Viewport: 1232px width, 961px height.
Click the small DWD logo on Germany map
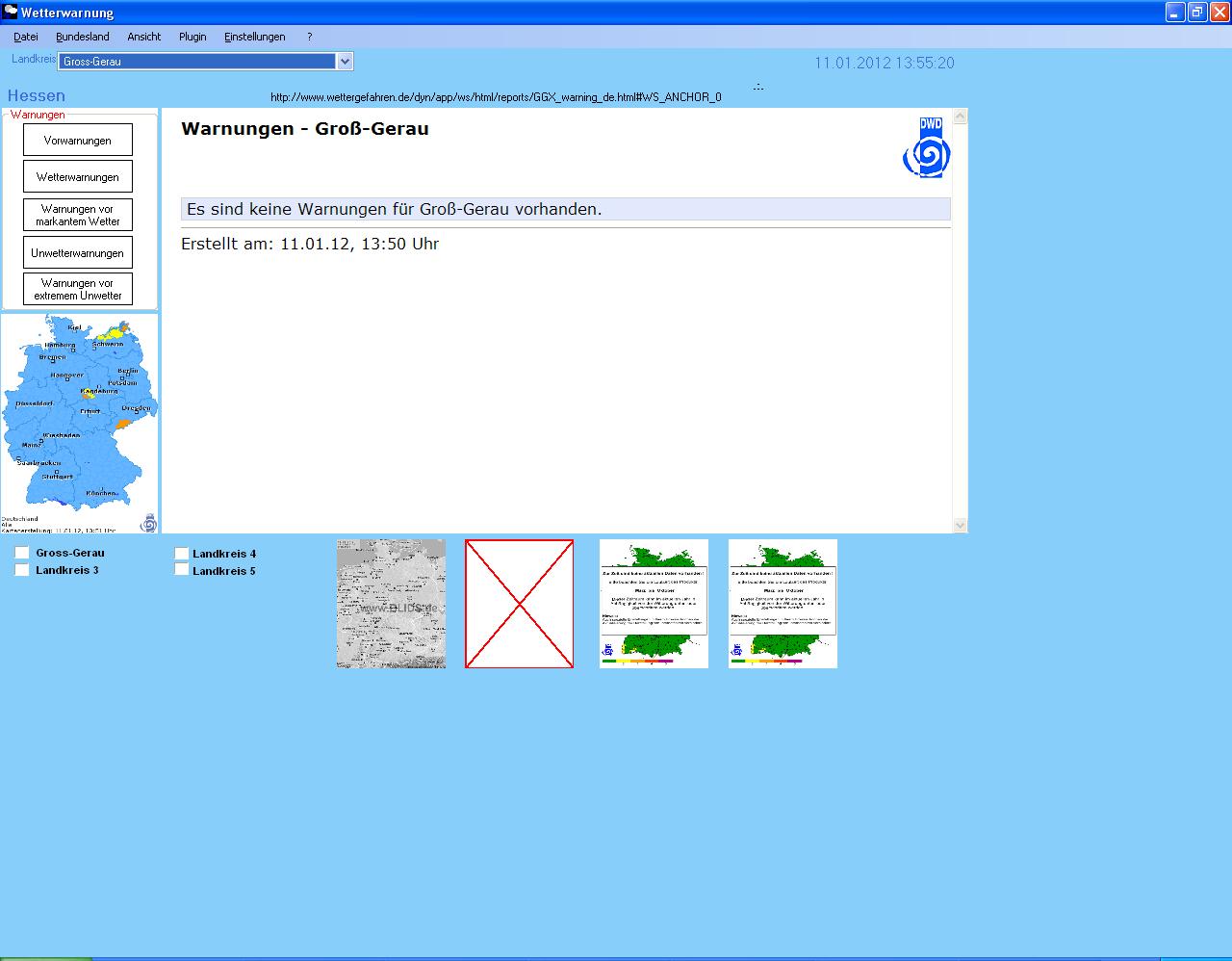(x=148, y=523)
